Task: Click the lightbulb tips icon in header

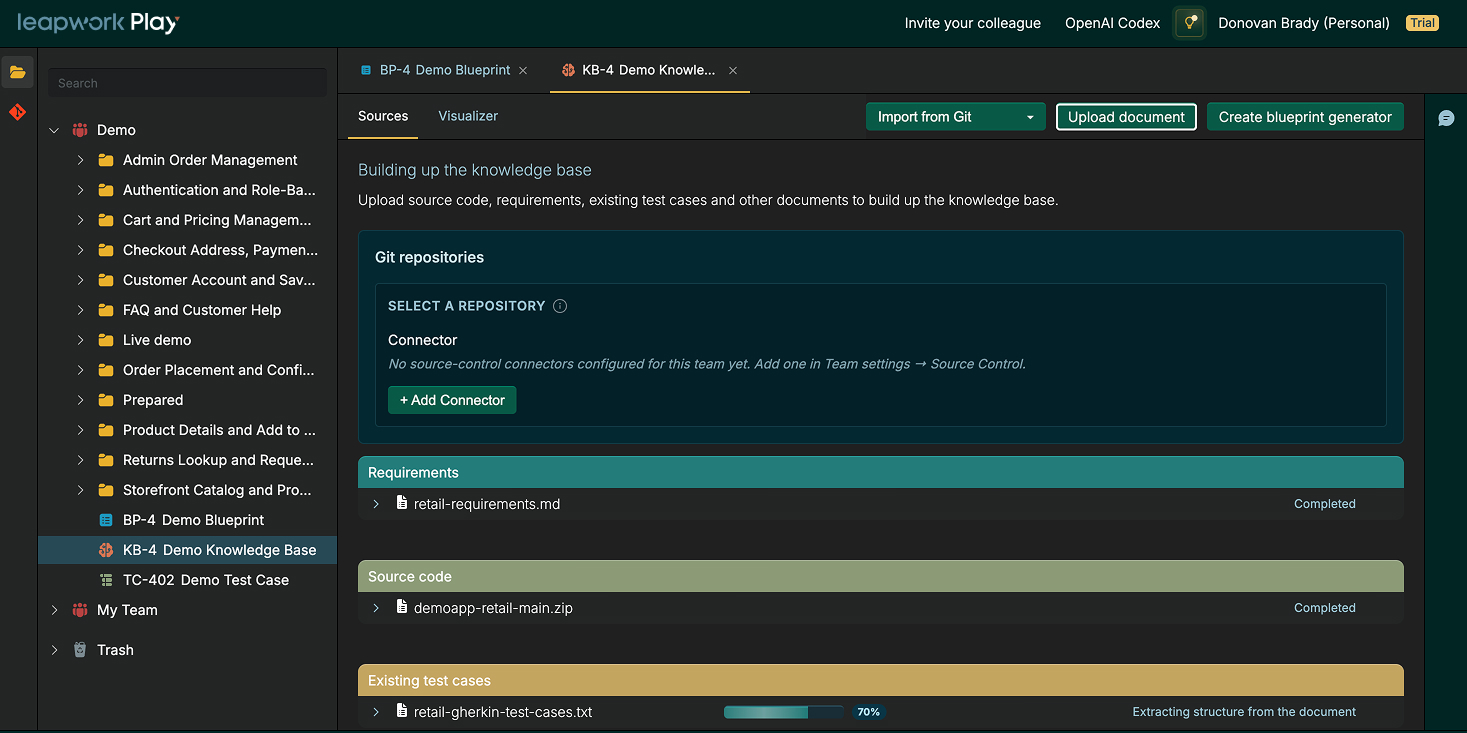Action: 1189,23
